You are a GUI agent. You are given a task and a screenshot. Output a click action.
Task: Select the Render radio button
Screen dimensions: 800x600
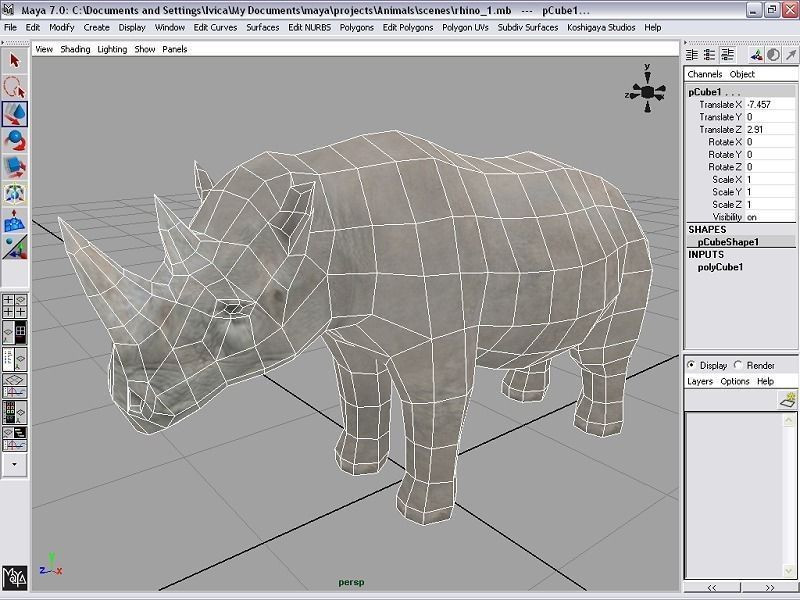pyautogui.click(x=738, y=365)
